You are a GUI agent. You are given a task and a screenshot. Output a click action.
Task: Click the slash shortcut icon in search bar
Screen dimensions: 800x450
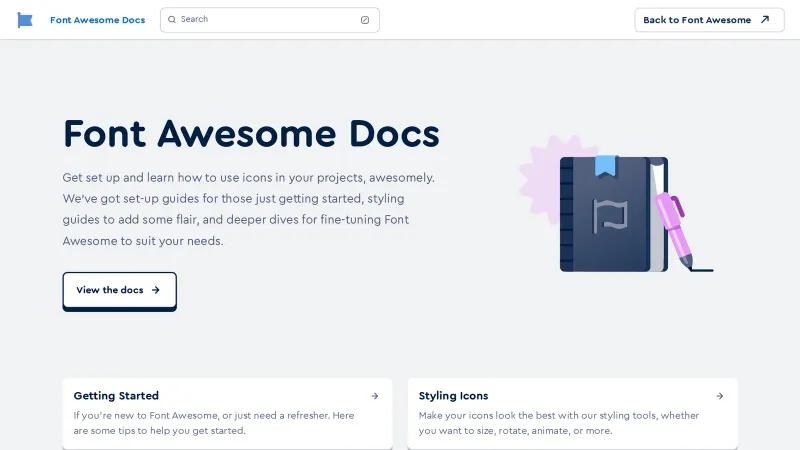click(365, 20)
